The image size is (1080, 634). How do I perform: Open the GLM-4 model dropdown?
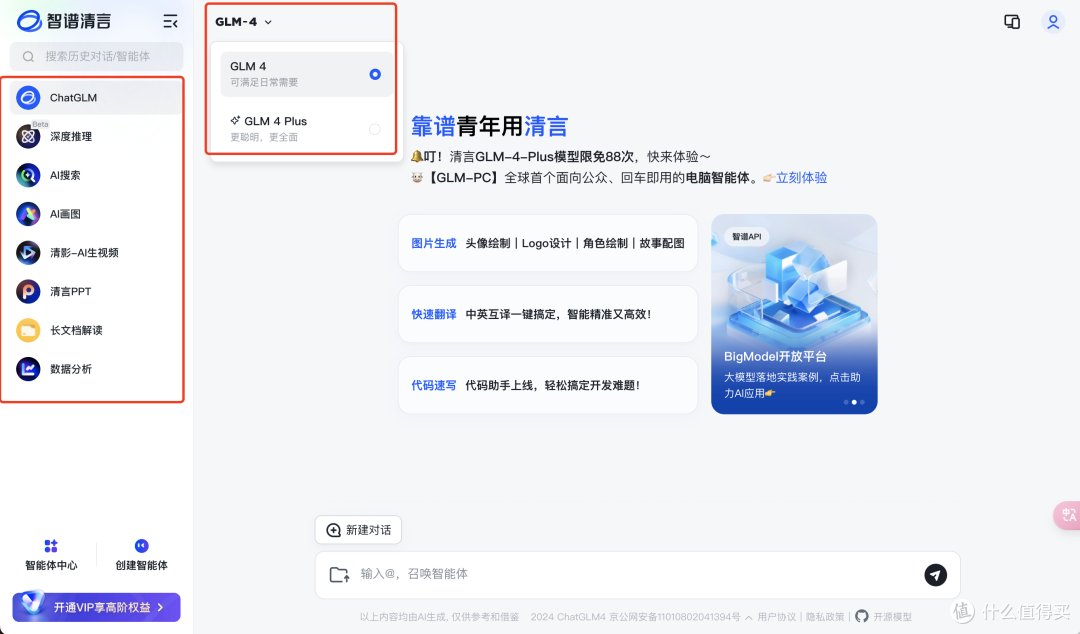tap(244, 22)
